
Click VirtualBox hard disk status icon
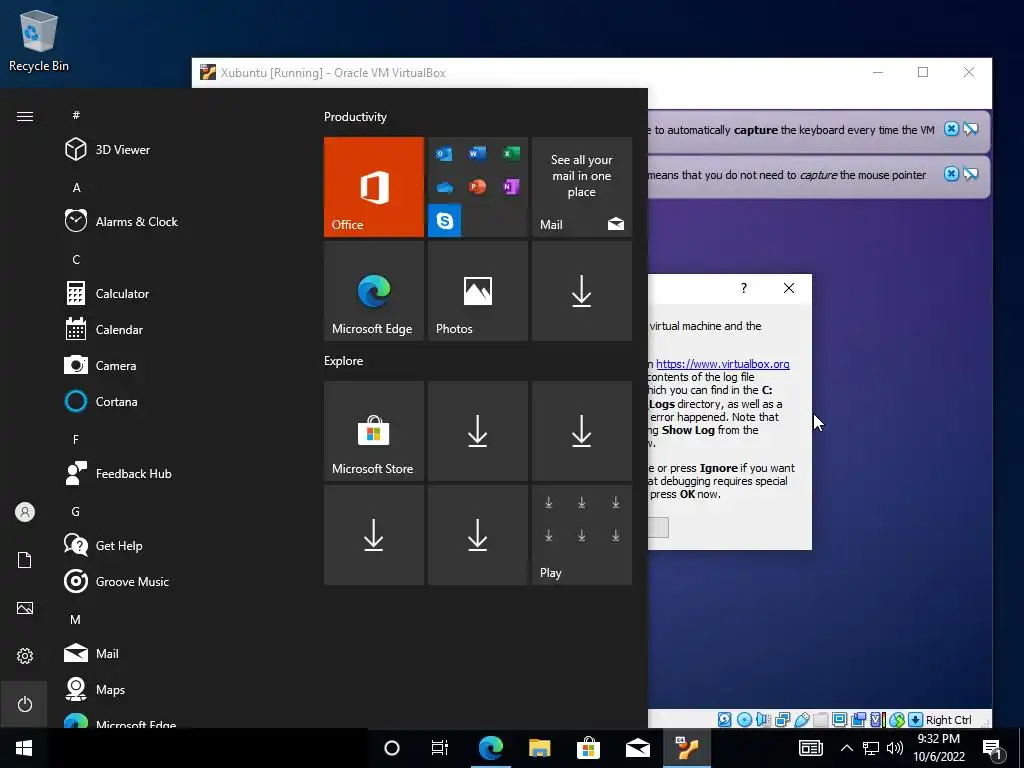point(724,720)
